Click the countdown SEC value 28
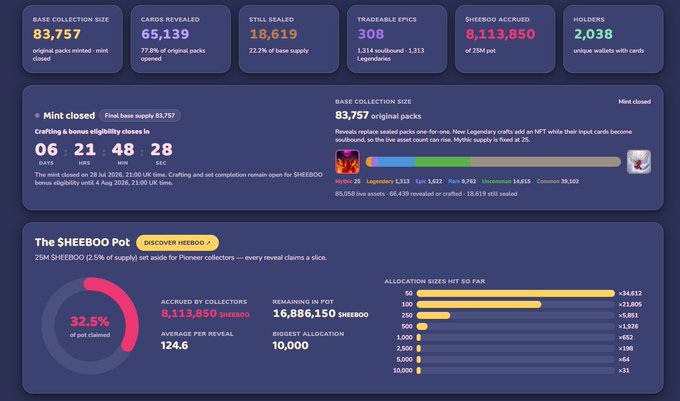 point(161,150)
